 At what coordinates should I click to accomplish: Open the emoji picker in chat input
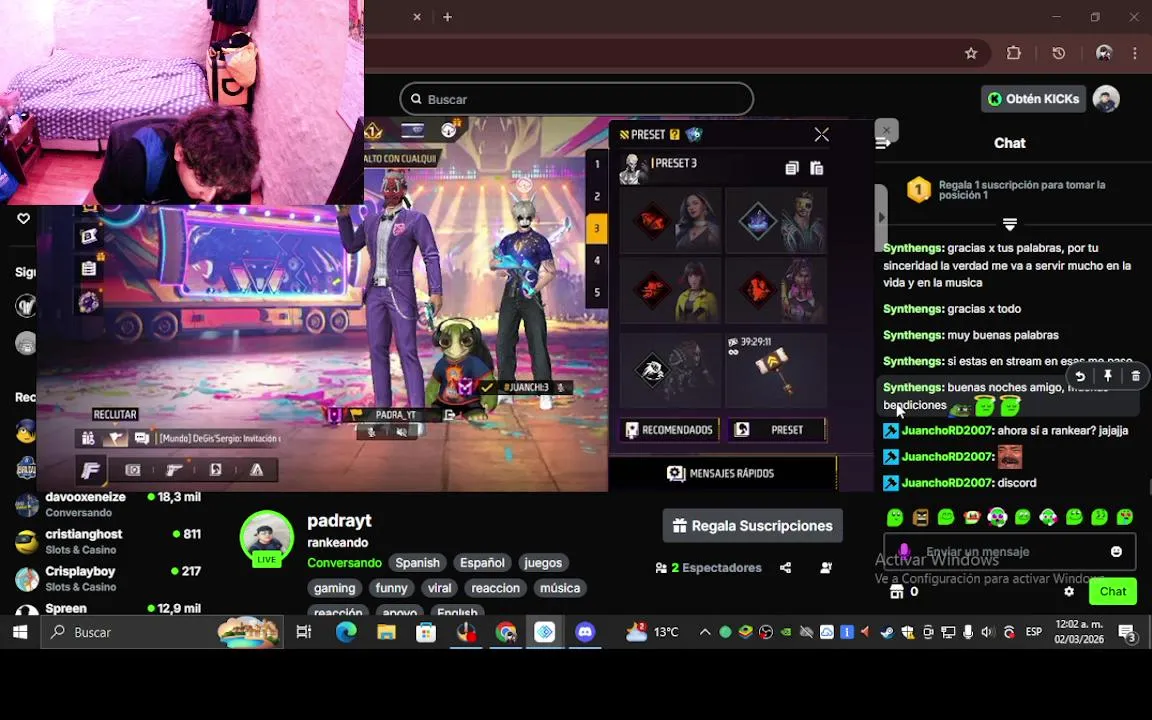tap(1116, 552)
